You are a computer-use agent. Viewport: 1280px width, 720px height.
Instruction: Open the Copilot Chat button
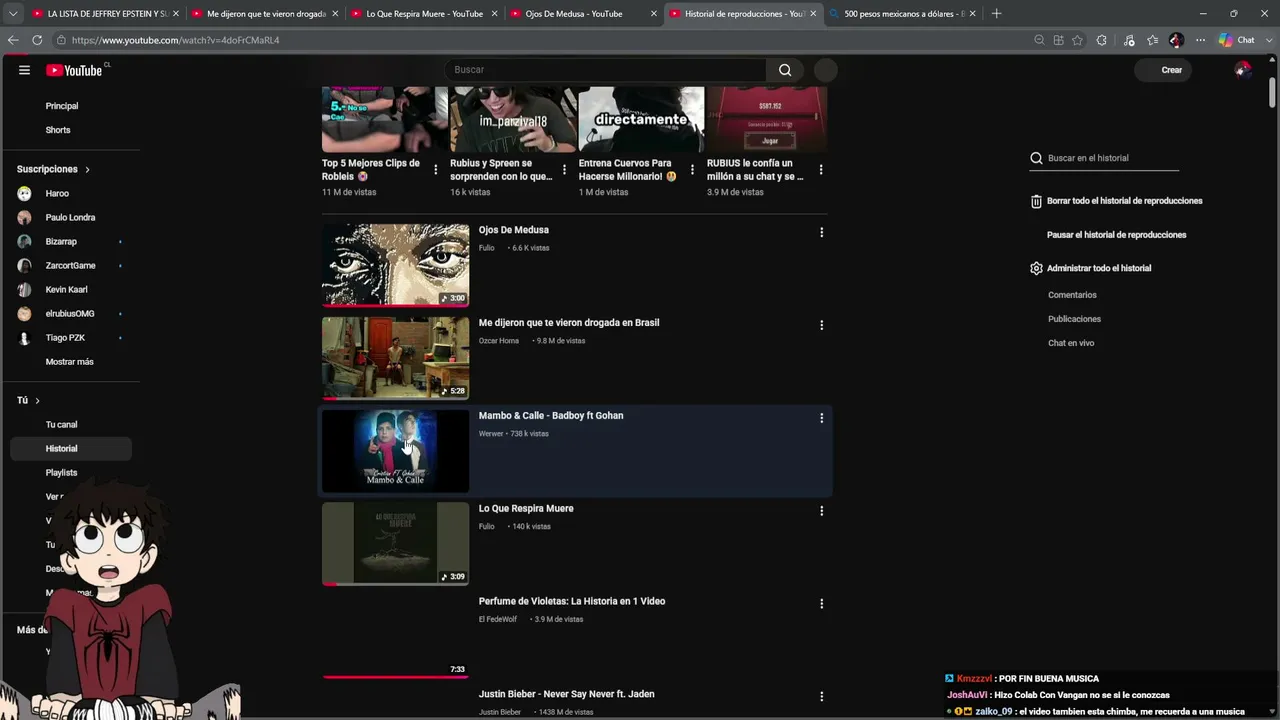(x=1236, y=40)
